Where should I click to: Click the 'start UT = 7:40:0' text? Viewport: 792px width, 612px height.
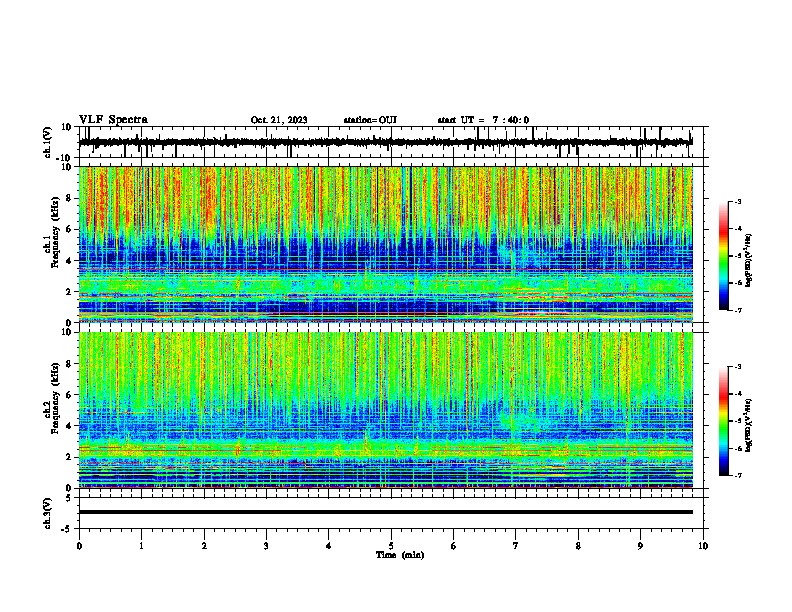tap(483, 120)
